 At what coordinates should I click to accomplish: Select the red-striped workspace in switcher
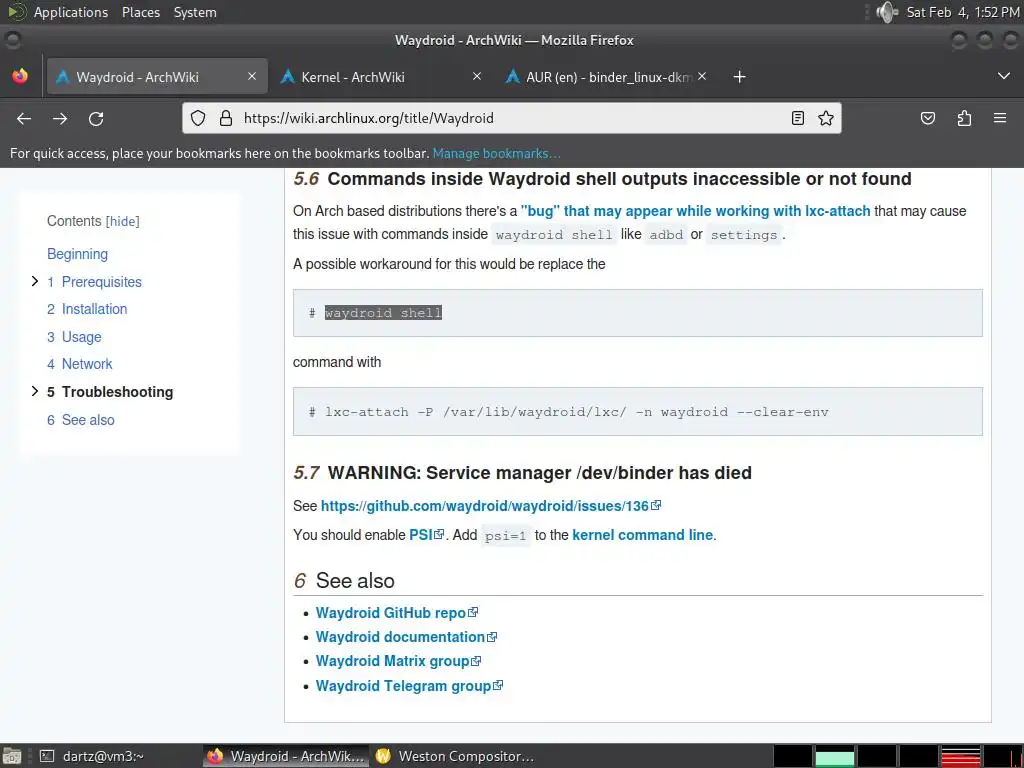click(960, 756)
